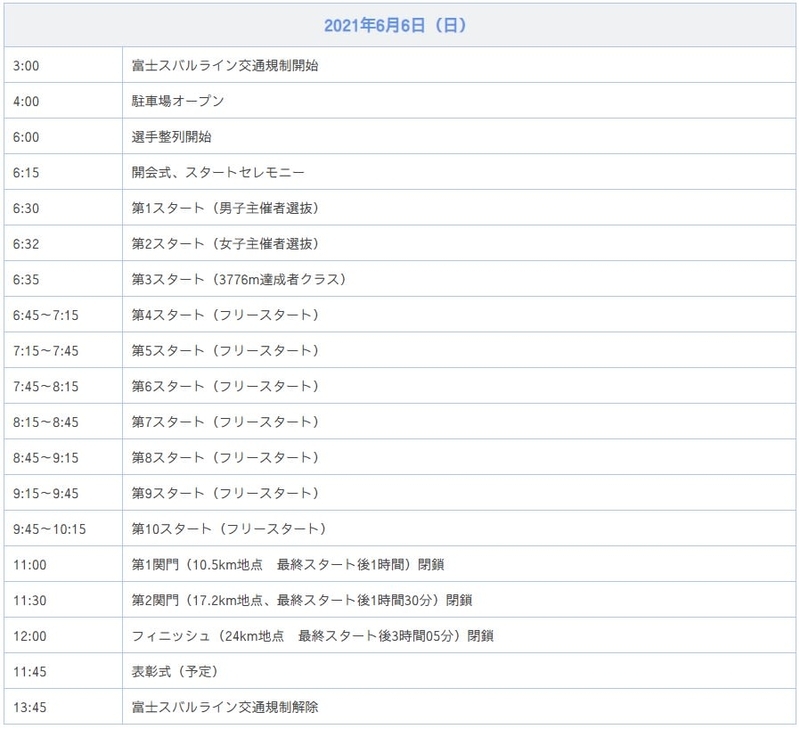
Task: Select the 3:00 time cell
Action: 63,65
